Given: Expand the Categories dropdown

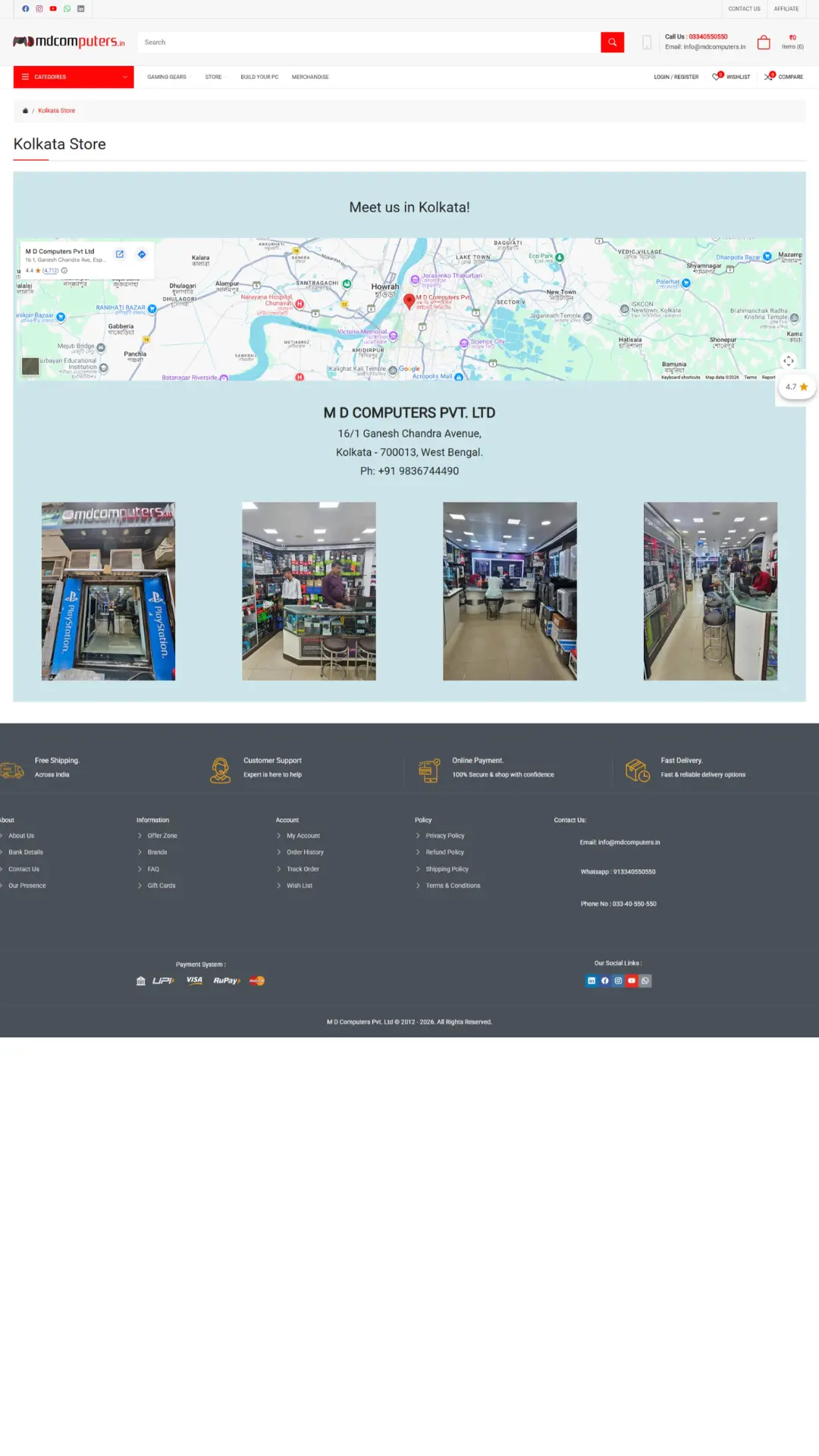Looking at the screenshot, I should tap(74, 77).
